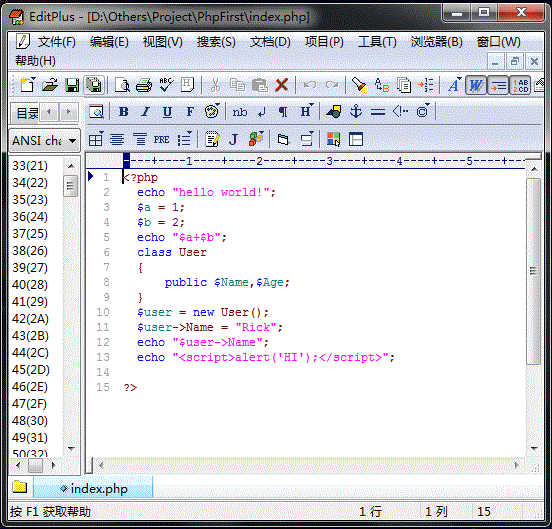Open the 搜索(S) menu
The image size is (552, 529).
click(x=216, y=42)
